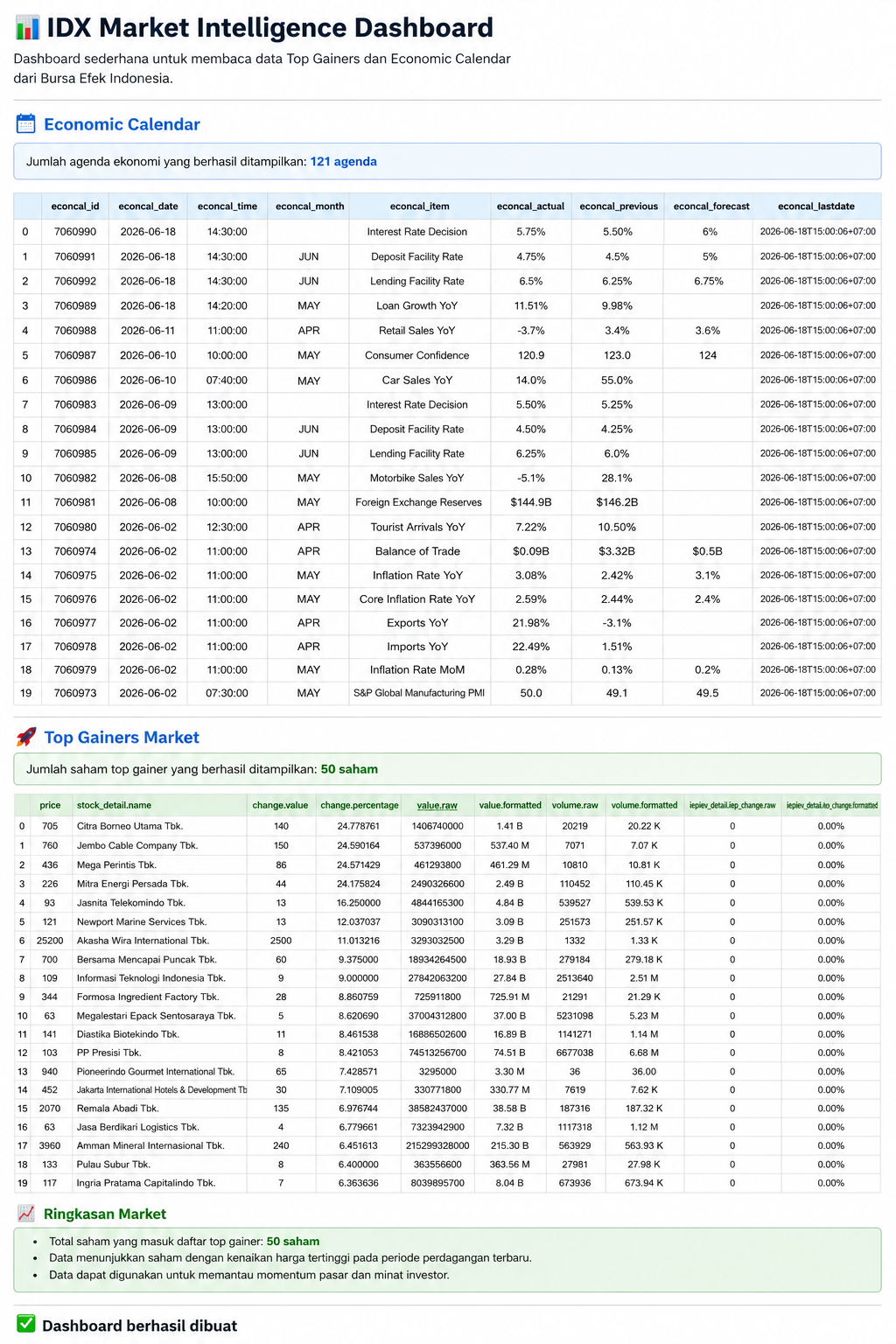
Task: Click the 'Tourist Arrivals YoY' cell
Action: (418, 527)
